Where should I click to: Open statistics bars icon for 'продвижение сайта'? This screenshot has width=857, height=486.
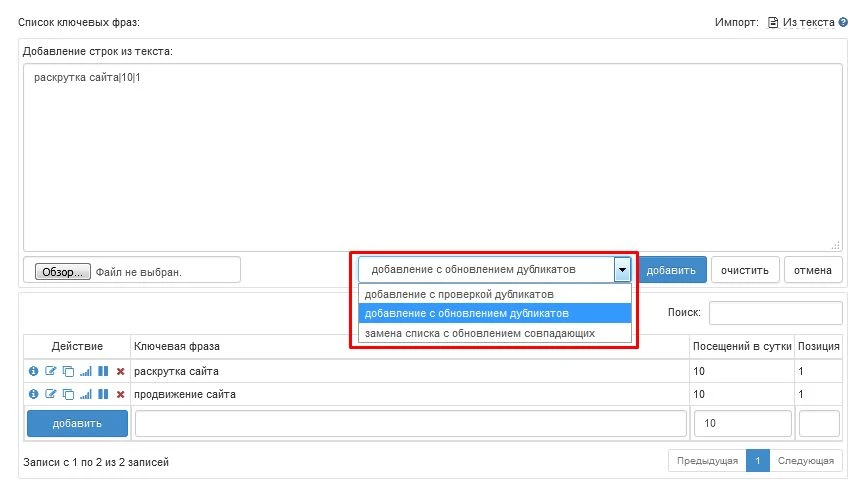(85, 394)
